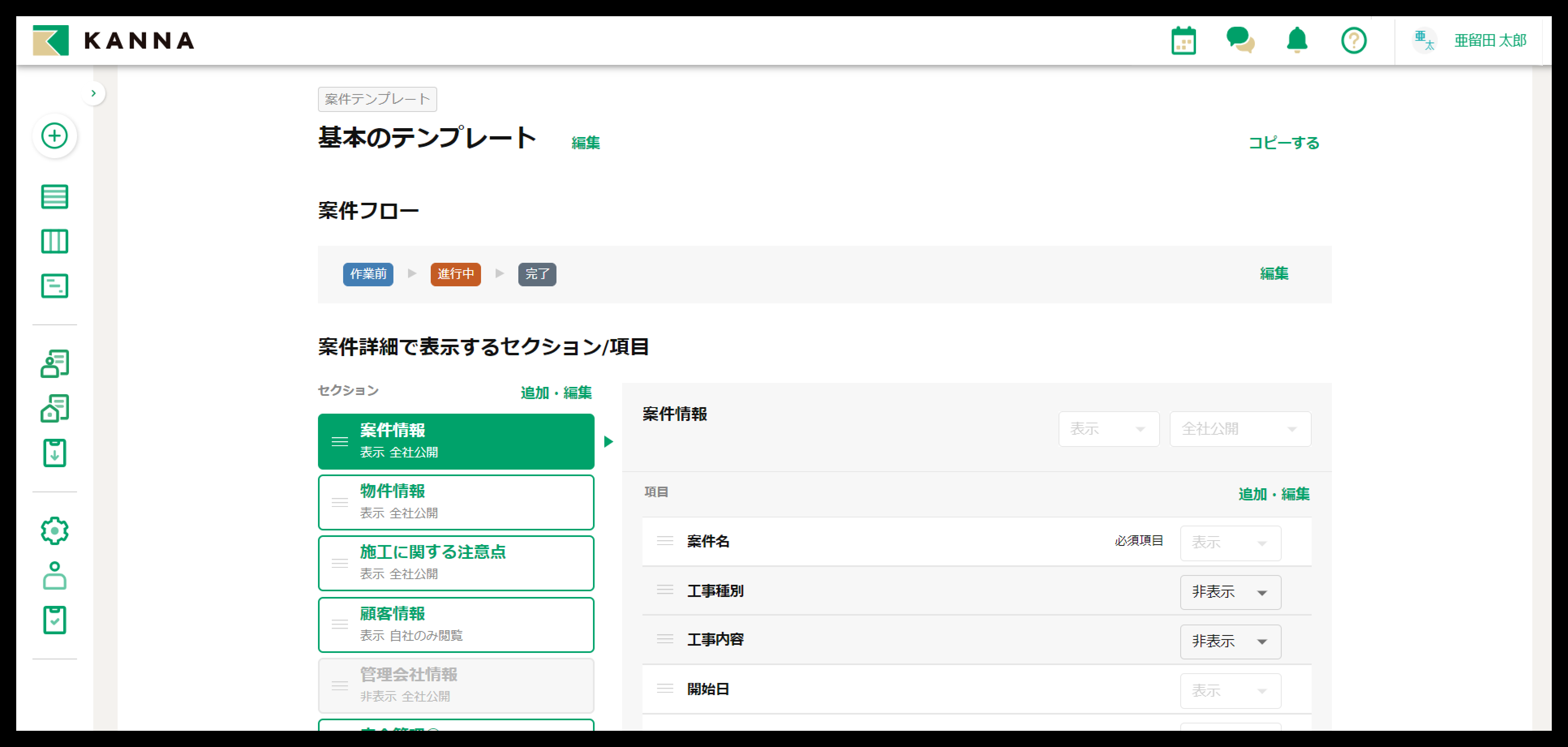The width and height of the screenshot is (1568, 747).
Task: Click drag handle of 管理会社情報 section
Action: [339, 685]
